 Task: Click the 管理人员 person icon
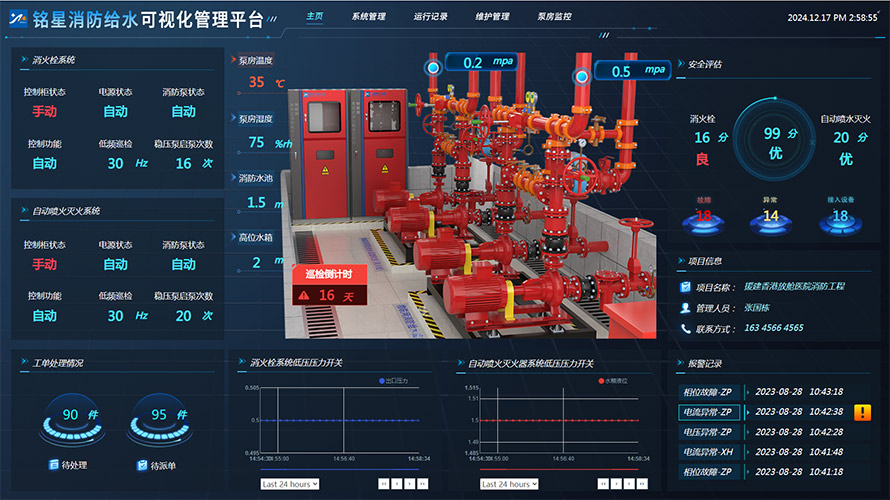685,308
